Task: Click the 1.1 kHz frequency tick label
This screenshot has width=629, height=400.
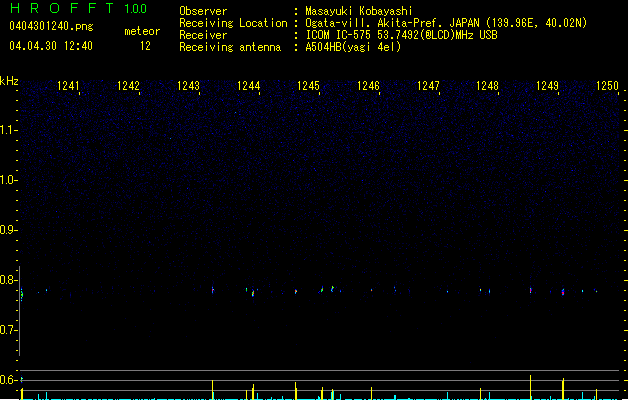Action: point(8,130)
